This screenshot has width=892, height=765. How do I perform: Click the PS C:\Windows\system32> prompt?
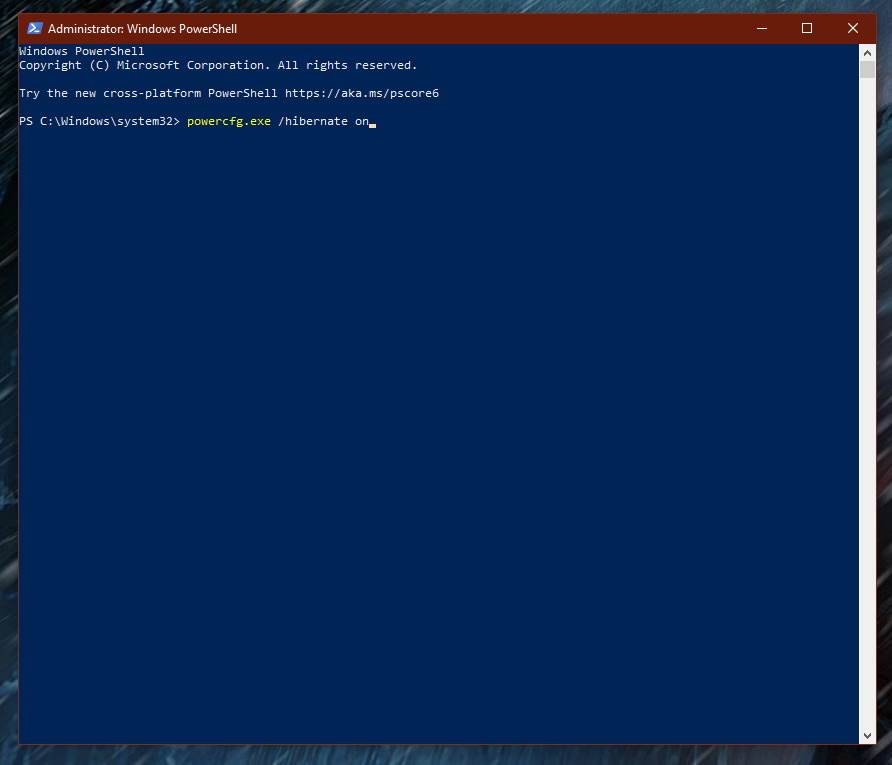tap(99, 121)
